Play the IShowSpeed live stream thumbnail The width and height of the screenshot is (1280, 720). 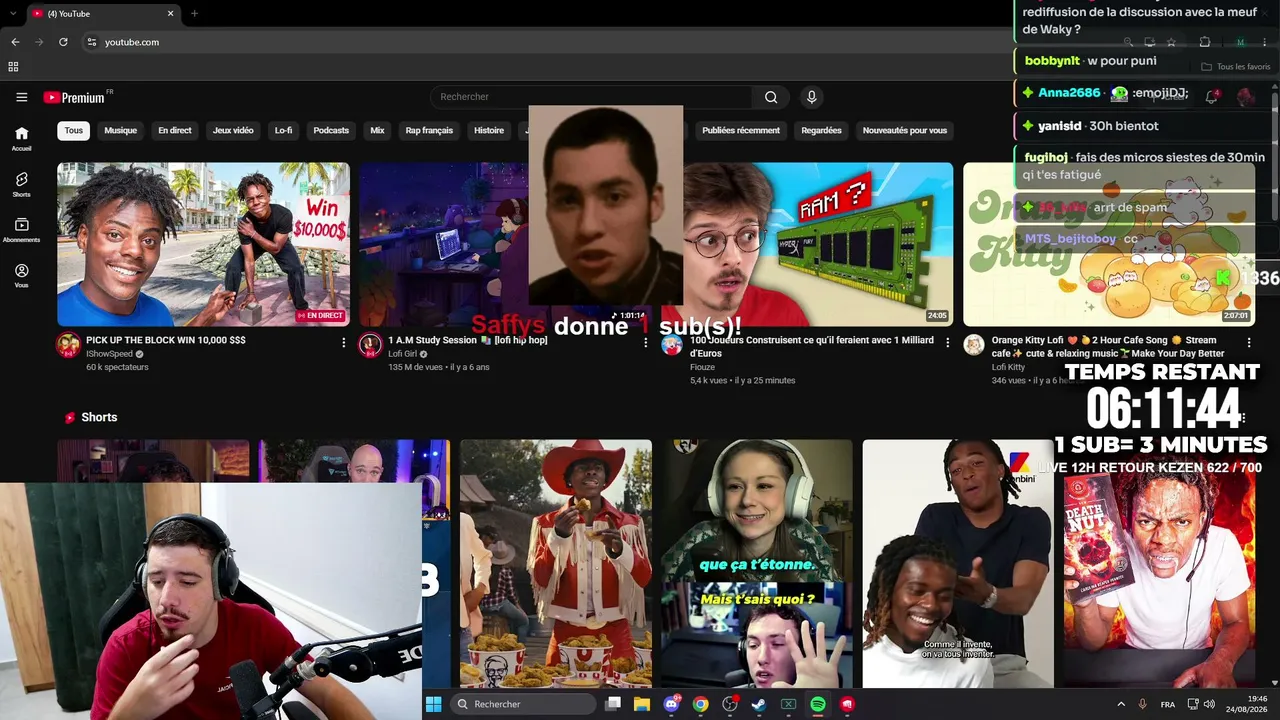click(203, 244)
